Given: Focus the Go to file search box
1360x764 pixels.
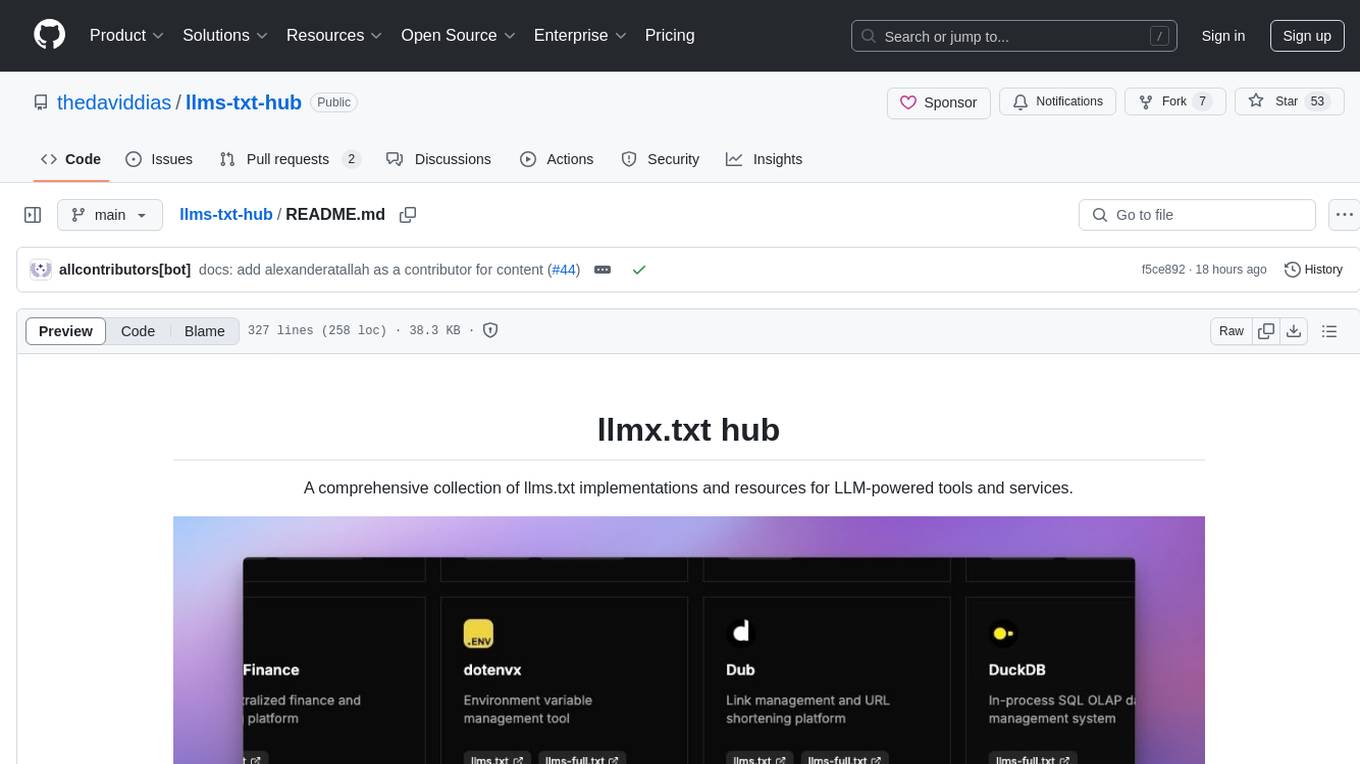Looking at the screenshot, I should (1197, 215).
